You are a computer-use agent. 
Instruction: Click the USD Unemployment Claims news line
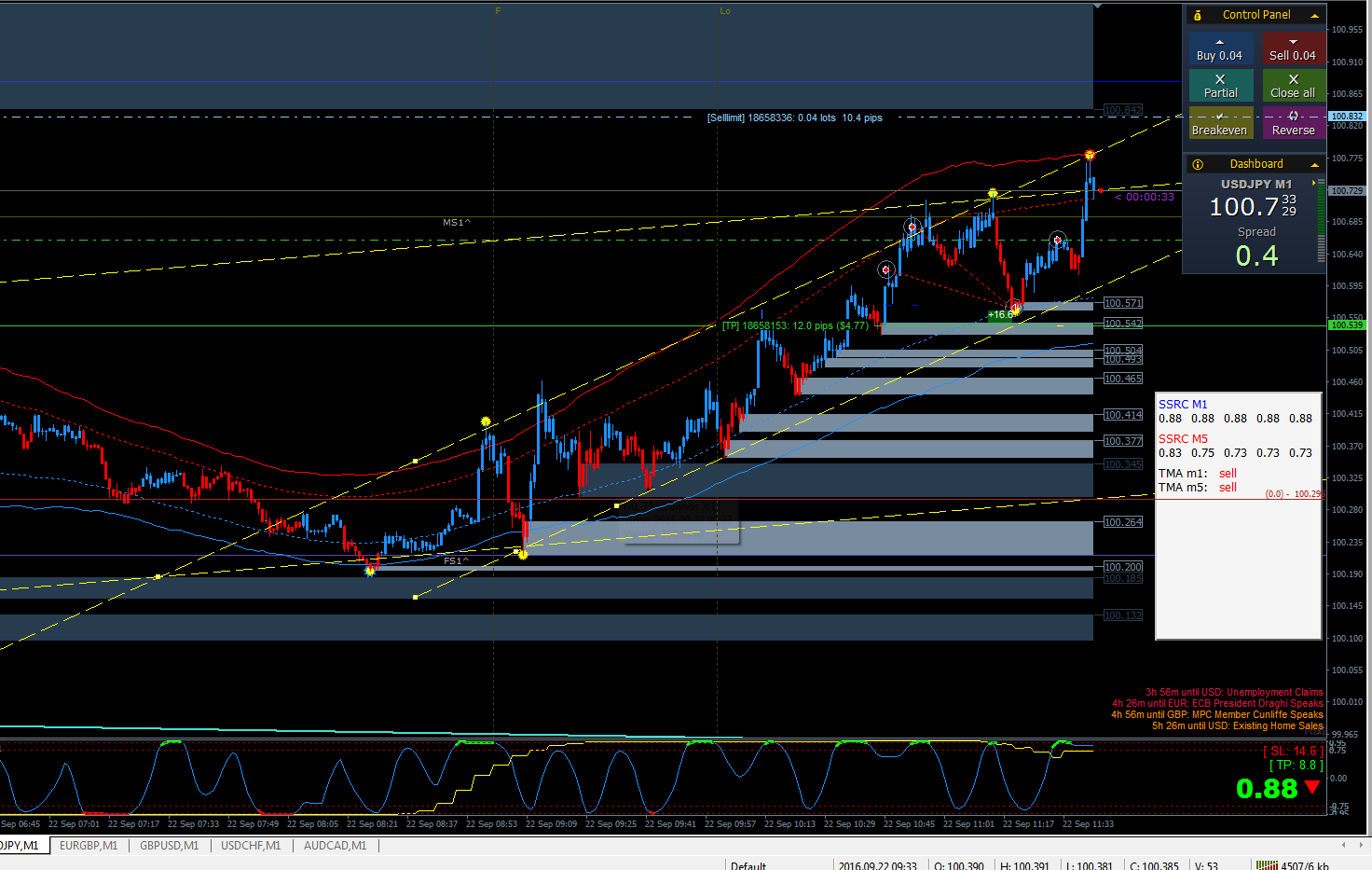point(1234,692)
